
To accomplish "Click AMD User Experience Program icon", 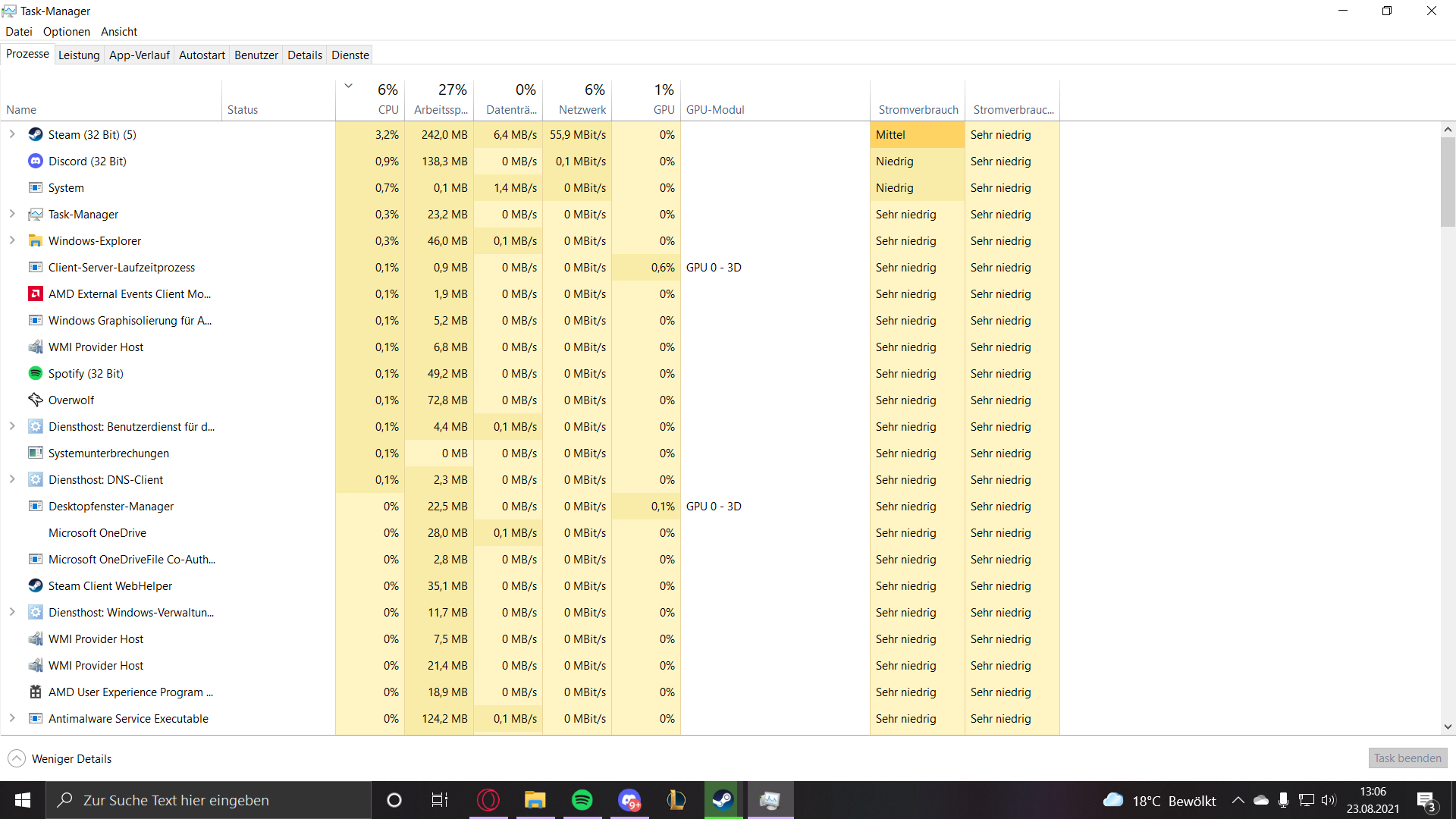I will (x=36, y=692).
